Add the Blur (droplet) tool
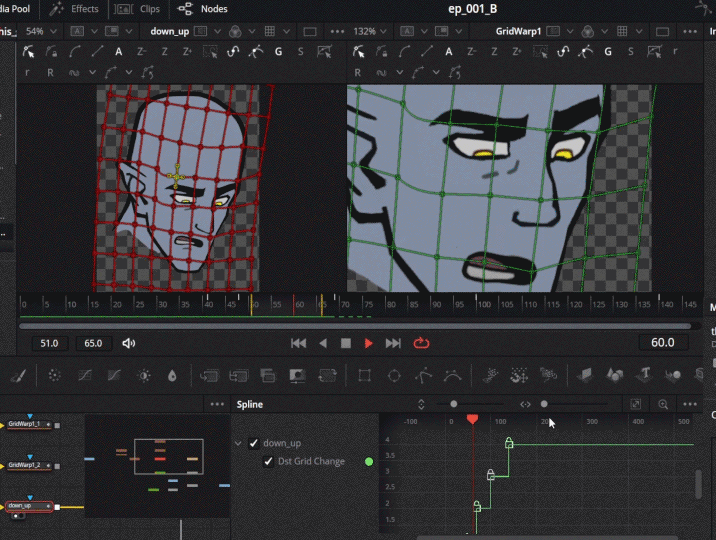The image size is (716, 540). 173,376
